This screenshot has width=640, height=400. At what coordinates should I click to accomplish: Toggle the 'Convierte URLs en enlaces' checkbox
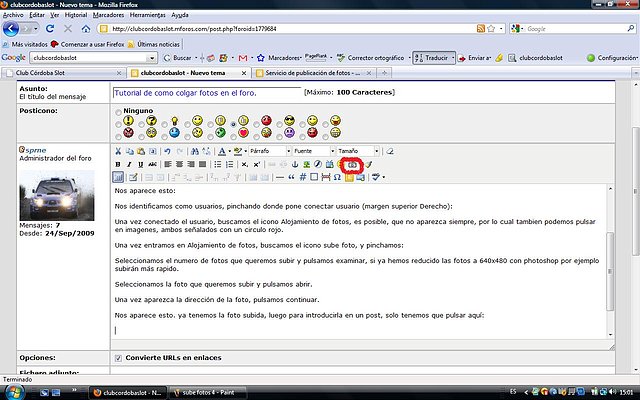pyautogui.click(x=118, y=358)
